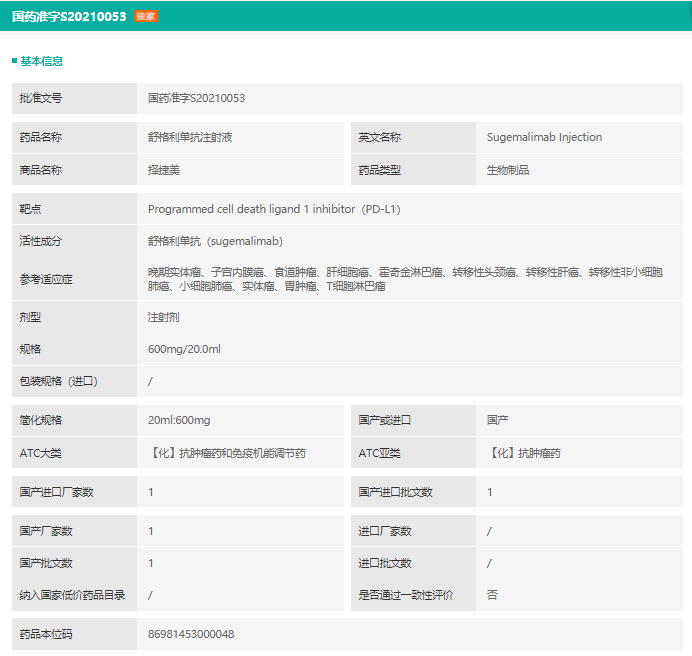Click the target value PD-L1 inhibitor

pos(273,209)
